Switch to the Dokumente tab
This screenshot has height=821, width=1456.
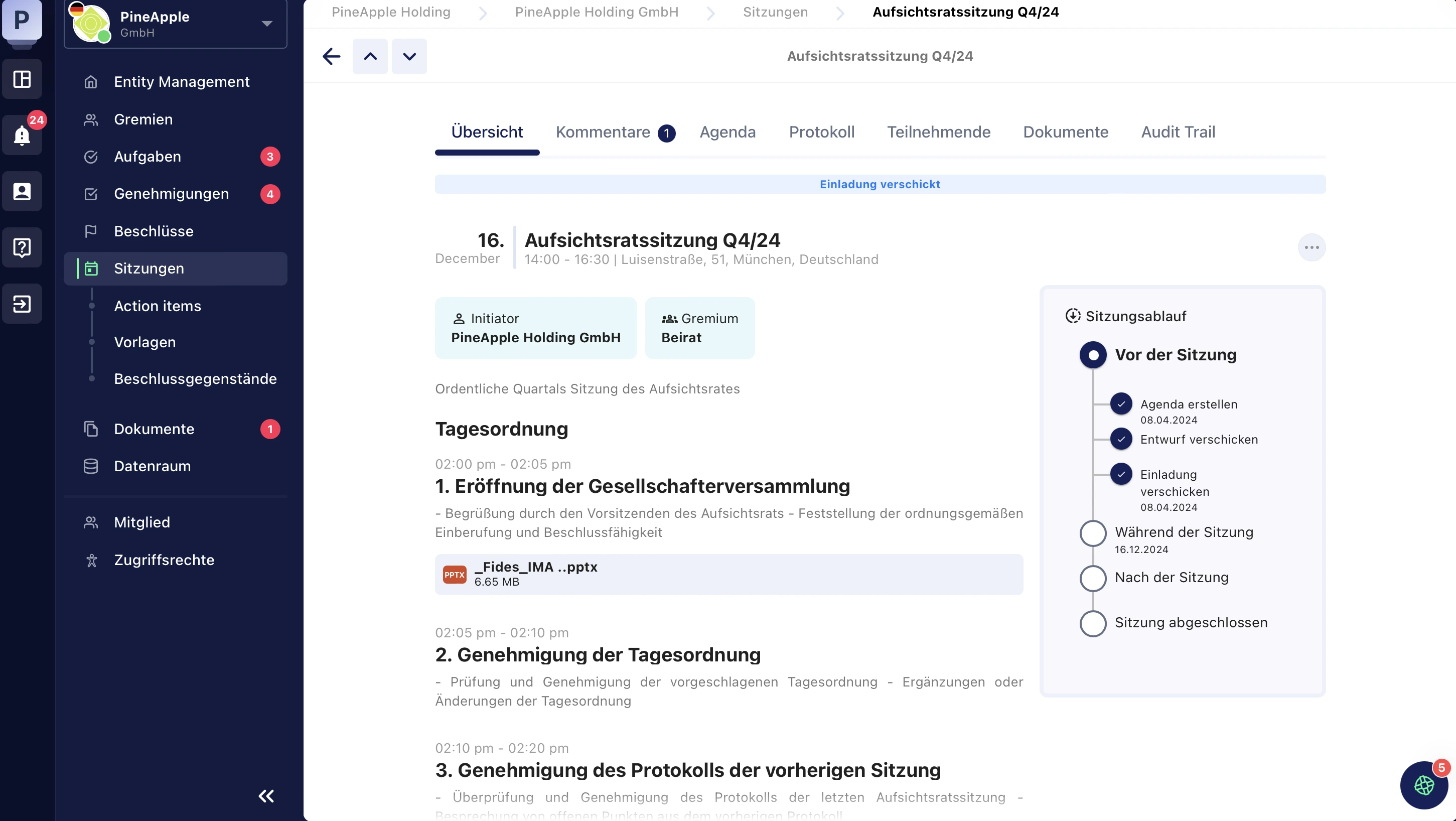1066,132
